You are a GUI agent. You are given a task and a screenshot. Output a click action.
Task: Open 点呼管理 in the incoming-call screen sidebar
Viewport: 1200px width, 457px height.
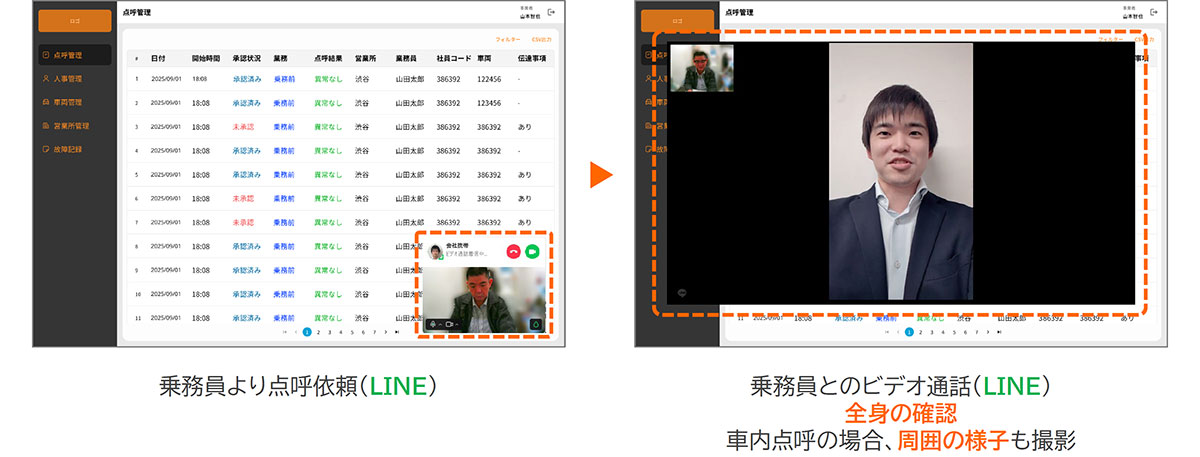75,55
